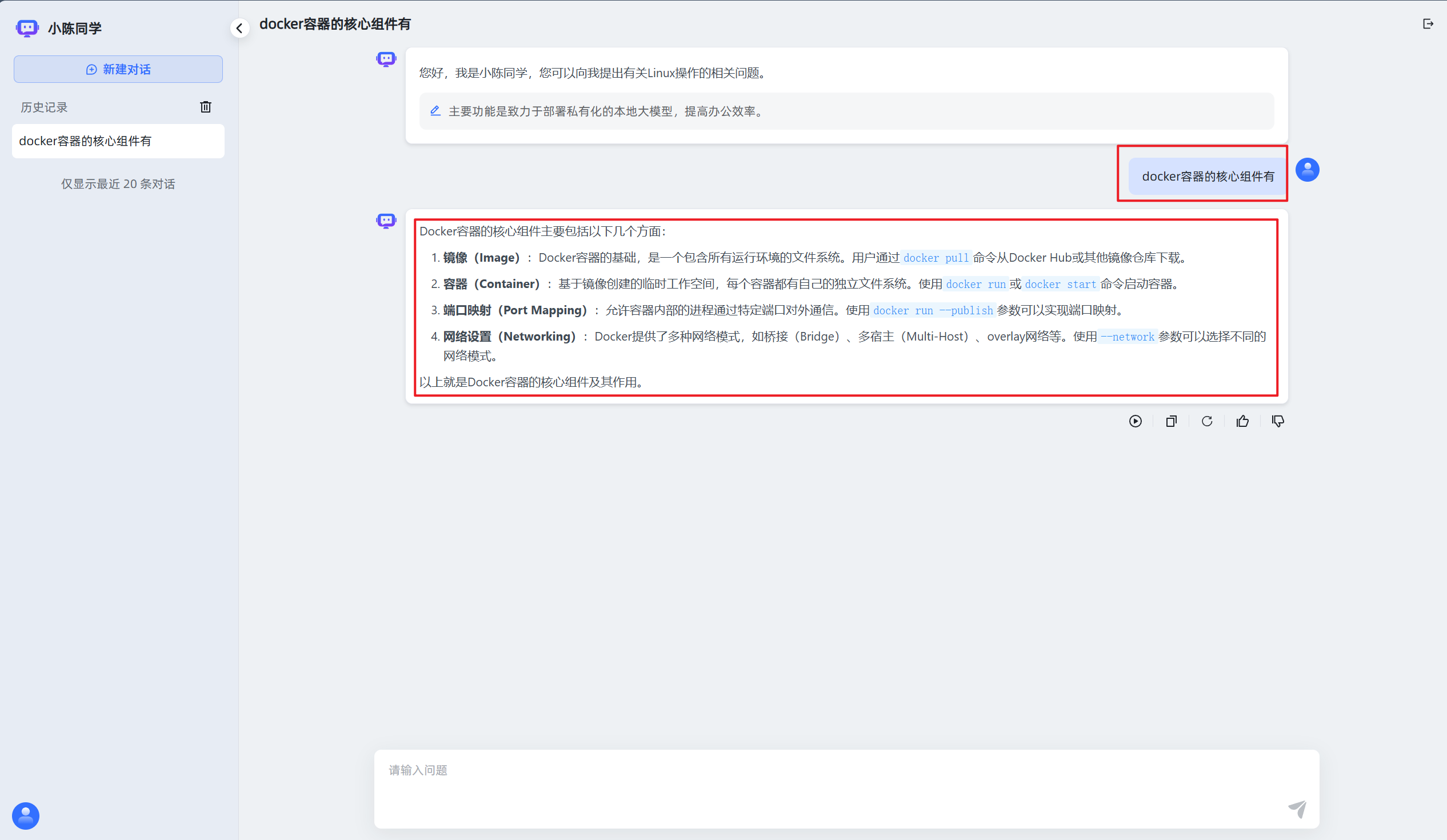1447x840 pixels.
Task: Click the docker pull code snippet
Action: coord(936,258)
